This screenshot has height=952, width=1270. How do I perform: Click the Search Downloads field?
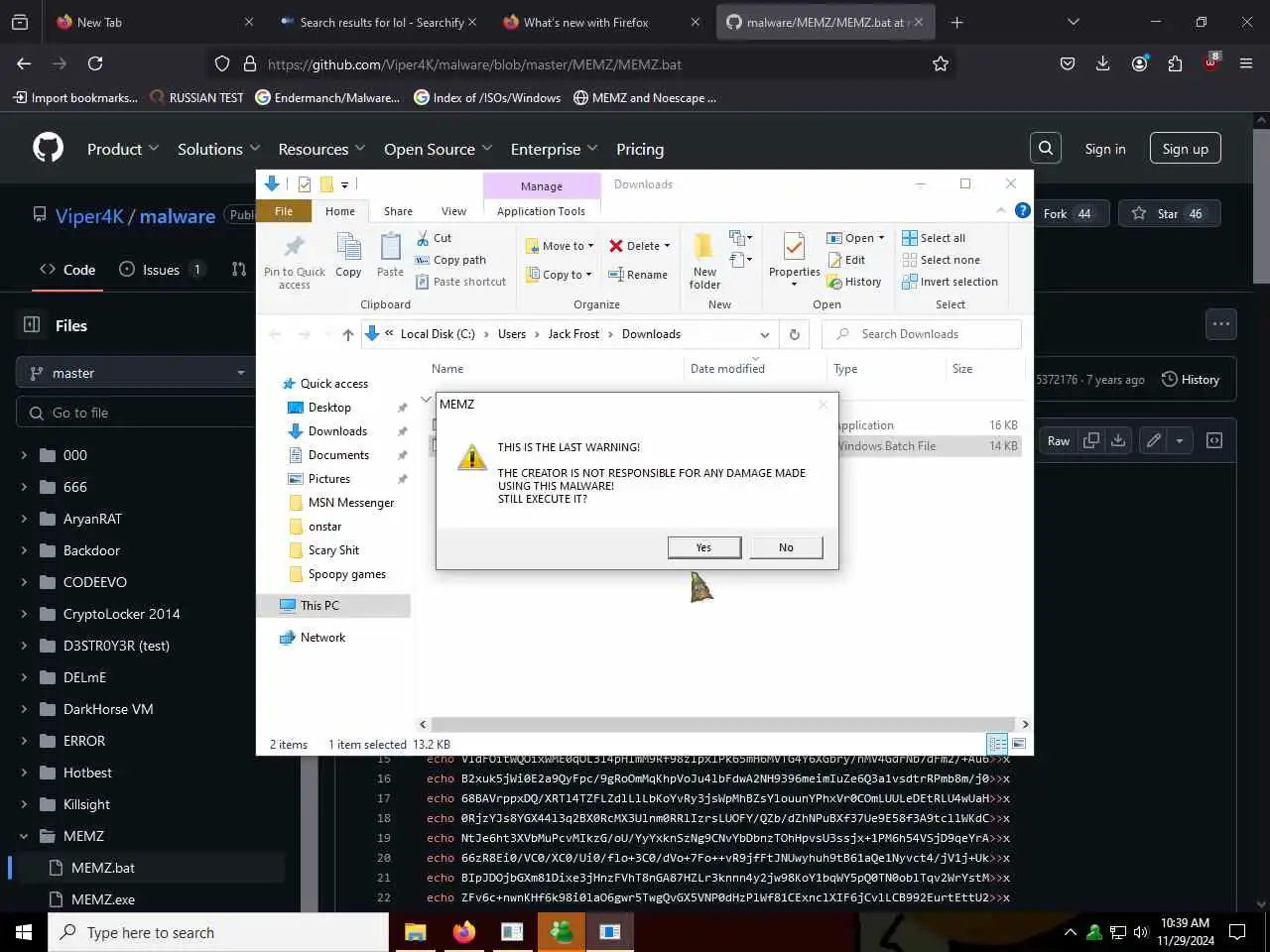coord(922,334)
